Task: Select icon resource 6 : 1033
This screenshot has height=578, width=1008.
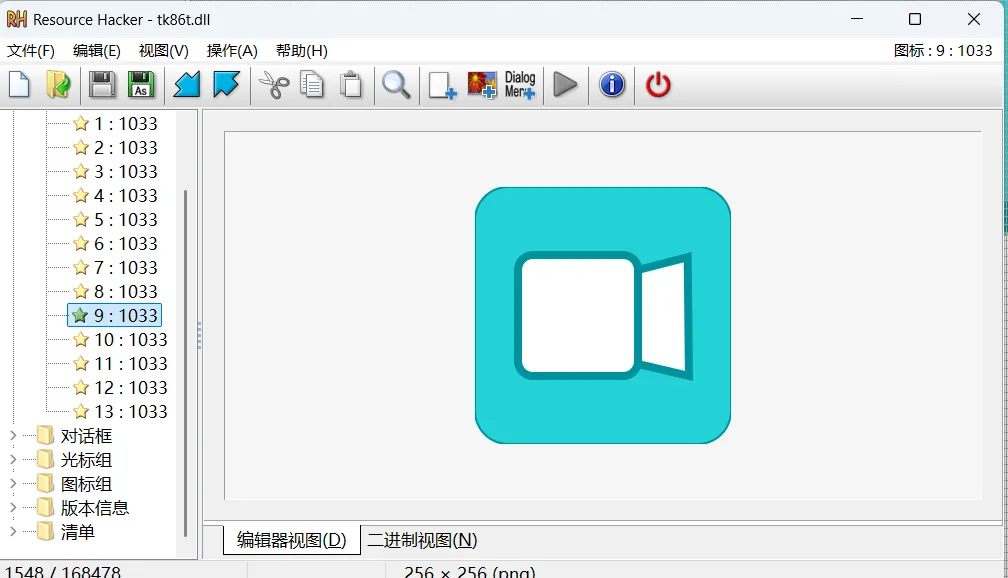Action: (125, 244)
